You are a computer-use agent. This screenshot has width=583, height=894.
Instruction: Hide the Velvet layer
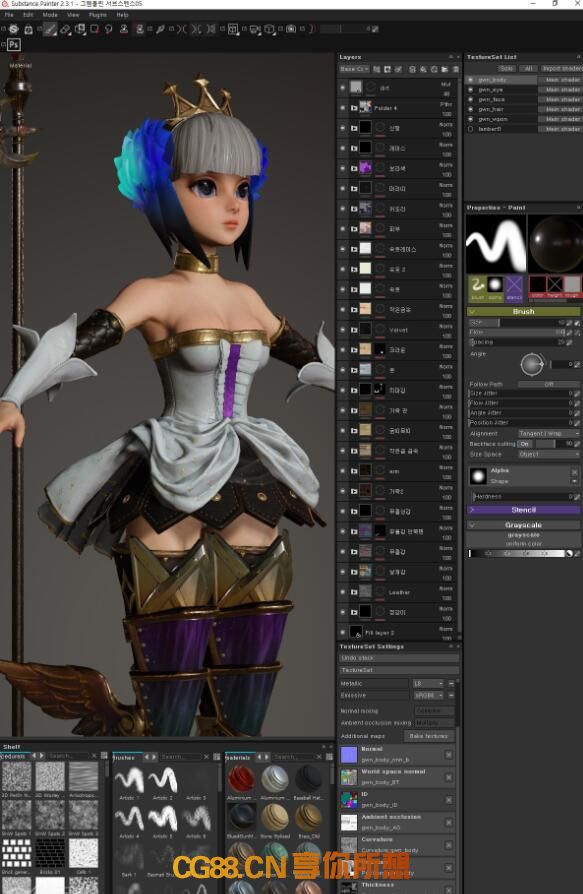coord(343,330)
